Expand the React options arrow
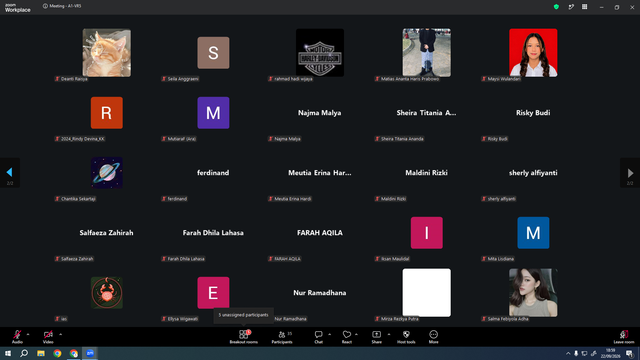Image resolution: width=640 pixels, height=360 pixels. click(x=356, y=334)
